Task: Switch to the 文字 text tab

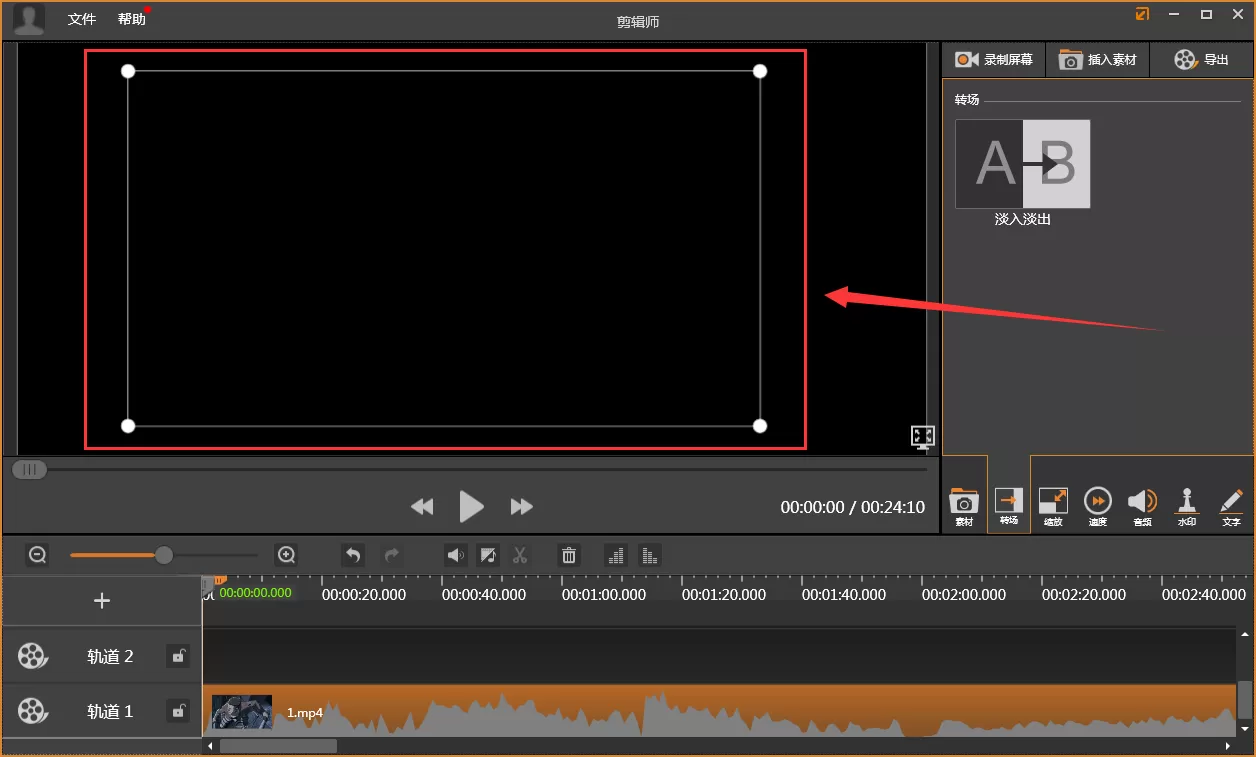Action: (x=1231, y=506)
